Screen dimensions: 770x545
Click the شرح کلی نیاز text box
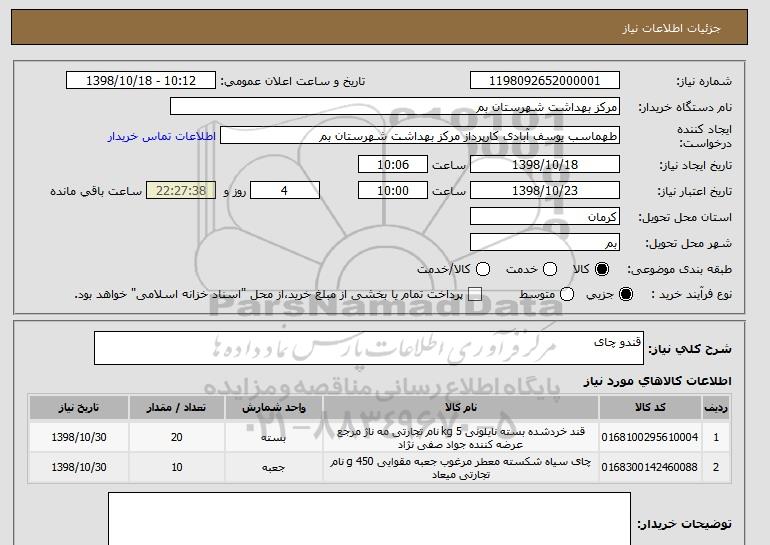tap(369, 348)
